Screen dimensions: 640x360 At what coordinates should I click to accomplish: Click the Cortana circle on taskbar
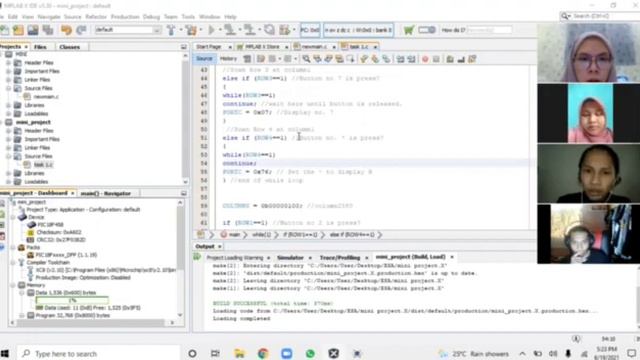(x=192, y=353)
